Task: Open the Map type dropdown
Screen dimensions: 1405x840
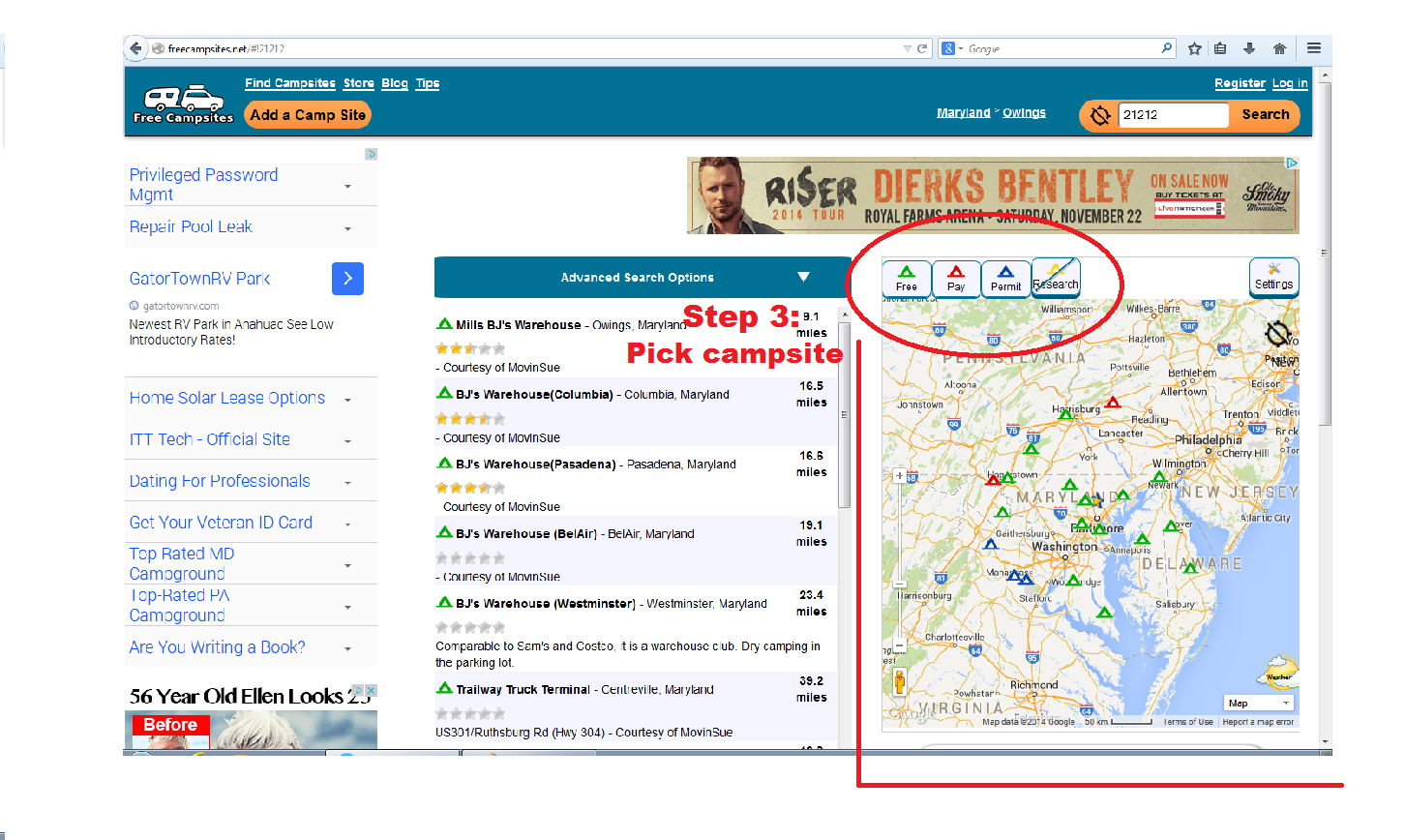Action: [x=1258, y=704]
